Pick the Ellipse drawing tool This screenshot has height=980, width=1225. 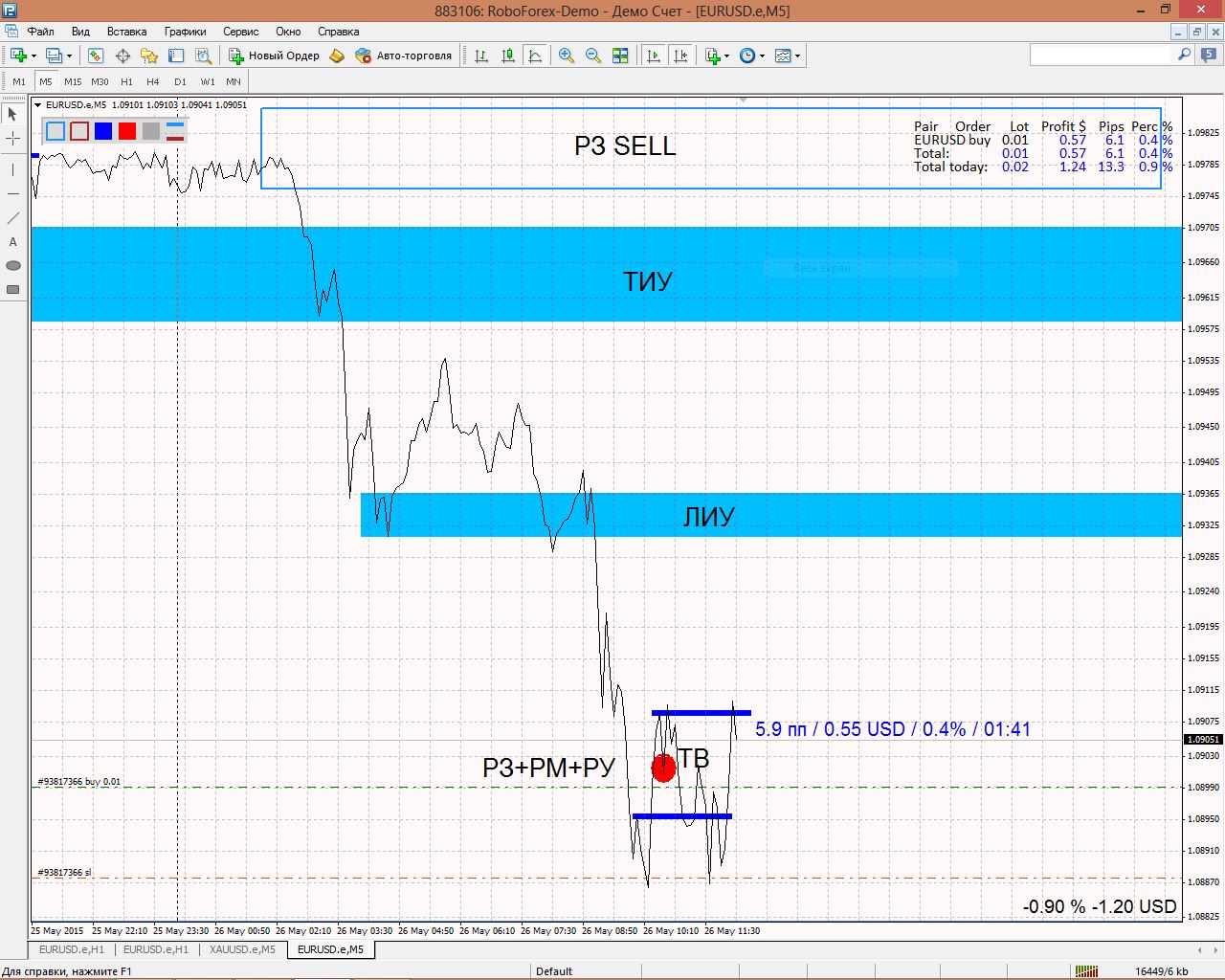12,266
